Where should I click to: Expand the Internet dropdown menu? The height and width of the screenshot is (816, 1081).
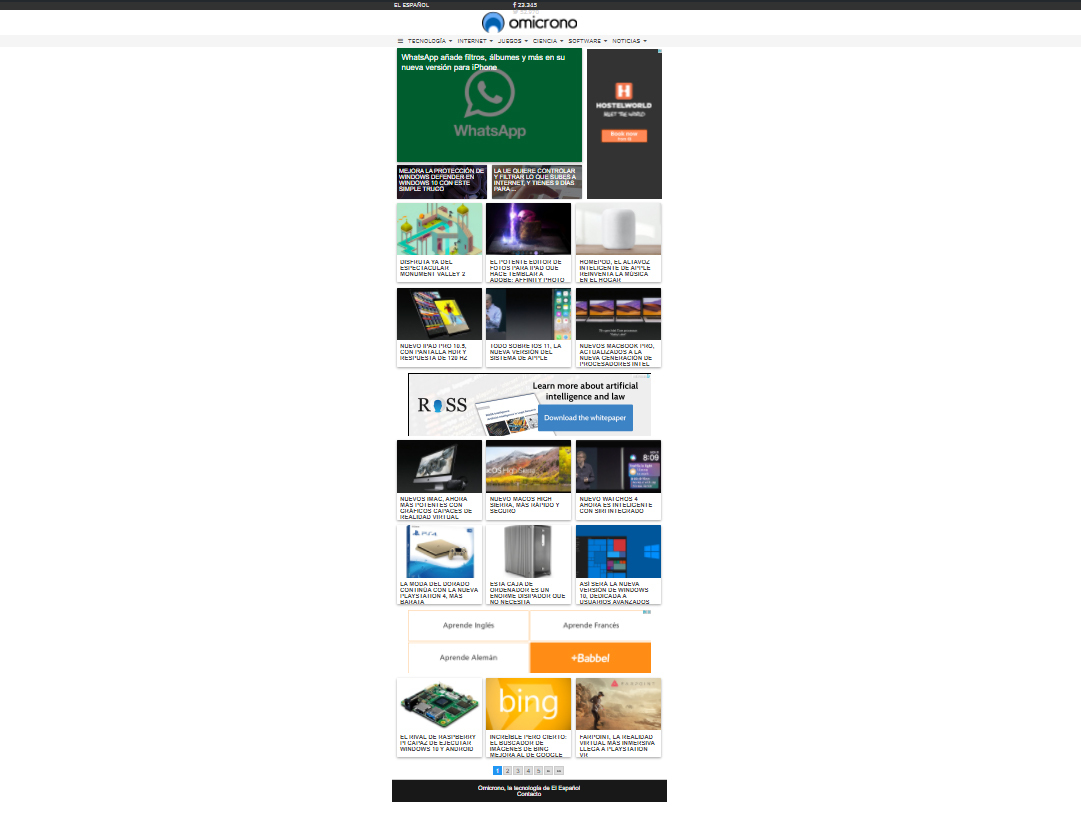(x=475, y=41)
